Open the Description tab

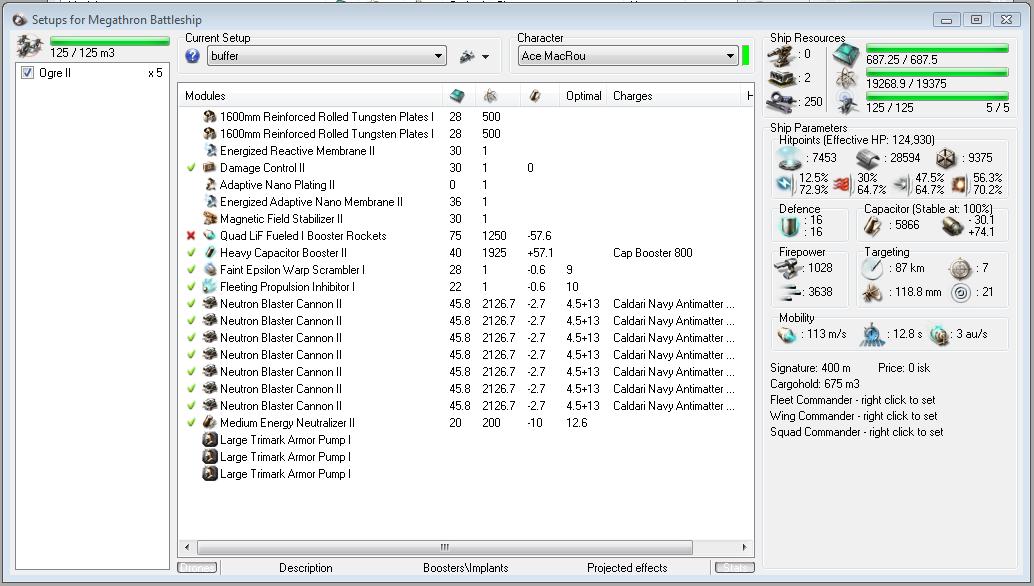(305, 568)
